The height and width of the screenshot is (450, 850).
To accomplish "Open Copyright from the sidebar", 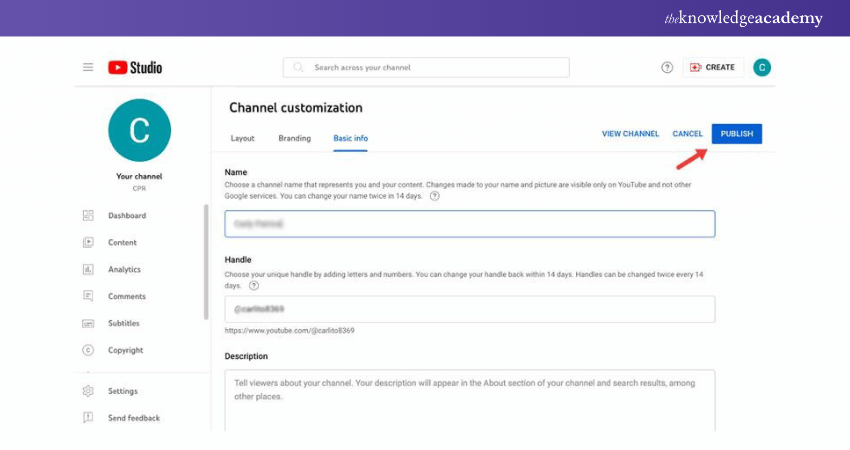I will 125,350.
